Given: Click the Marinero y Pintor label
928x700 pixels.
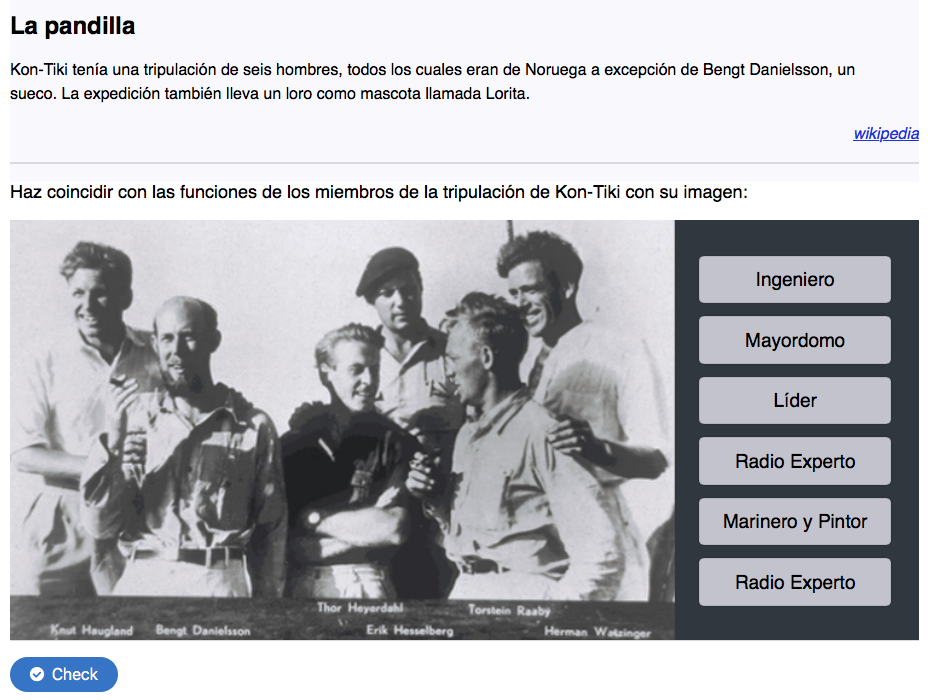Looking at the screenshot, I should click(794, 522).
